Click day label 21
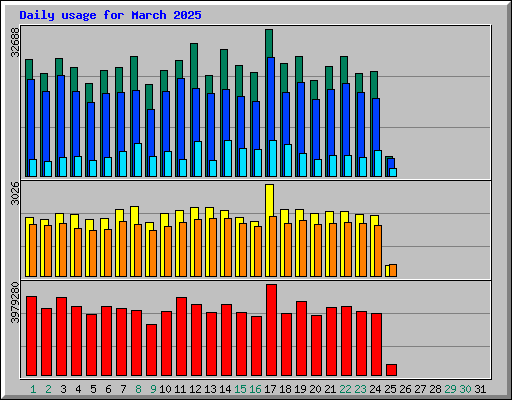The height and width of the screenshot is (400, 512). click(x=330, y=389)
